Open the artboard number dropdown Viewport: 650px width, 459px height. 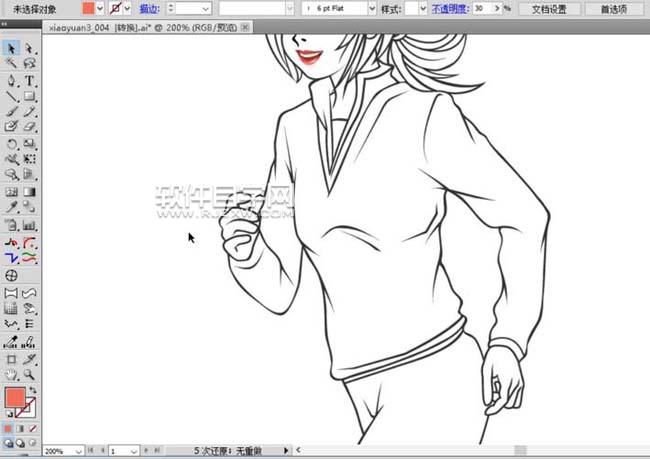133,451
